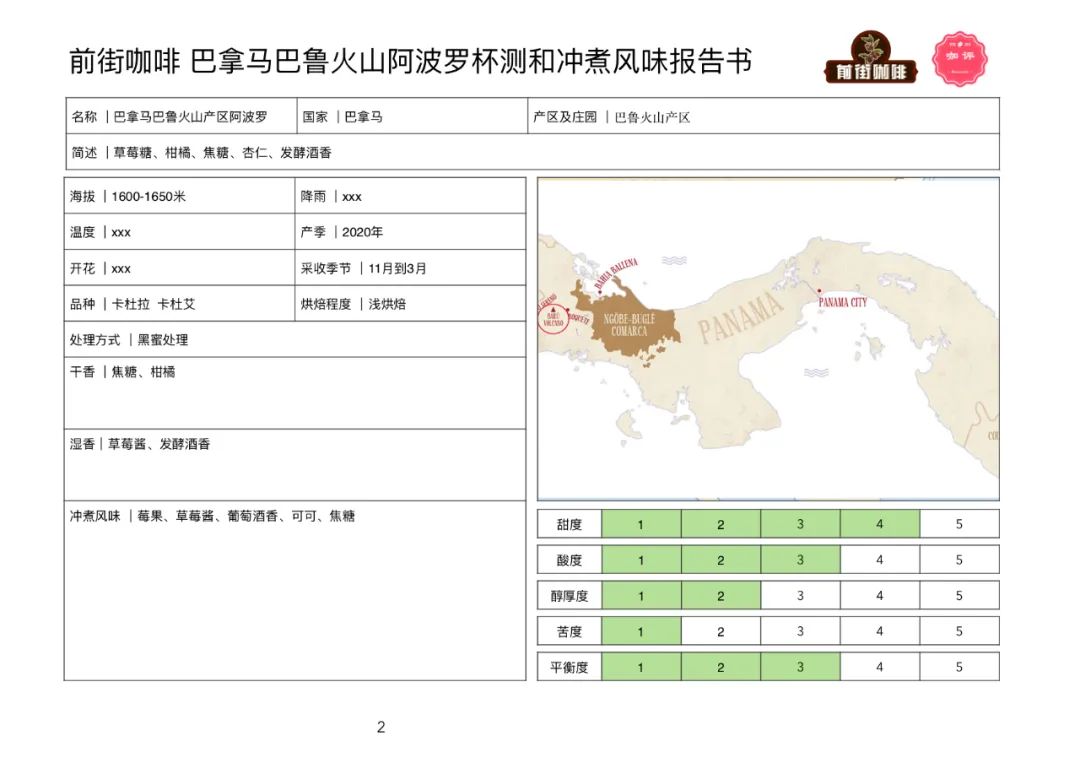The height and width of the screenshot is (763, 1080).
Task: Select score 5 in the 苦度 row
Action: pos(959,631)
